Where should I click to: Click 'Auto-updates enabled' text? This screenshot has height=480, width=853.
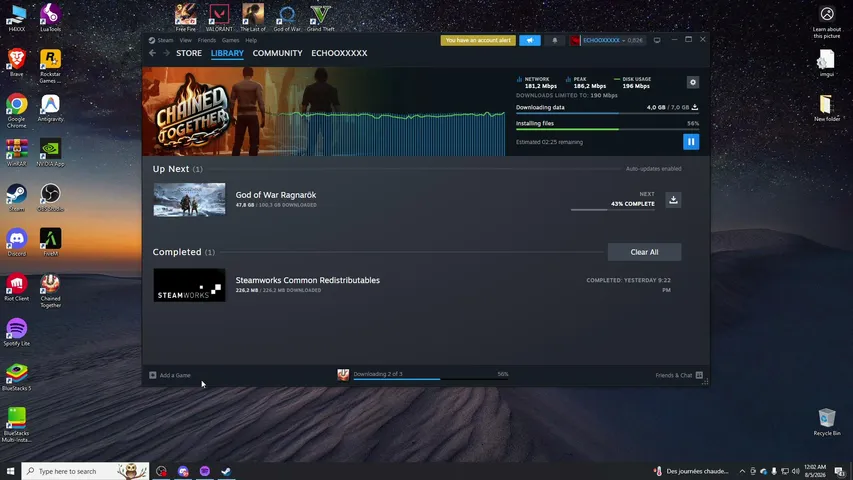(653, 169)
